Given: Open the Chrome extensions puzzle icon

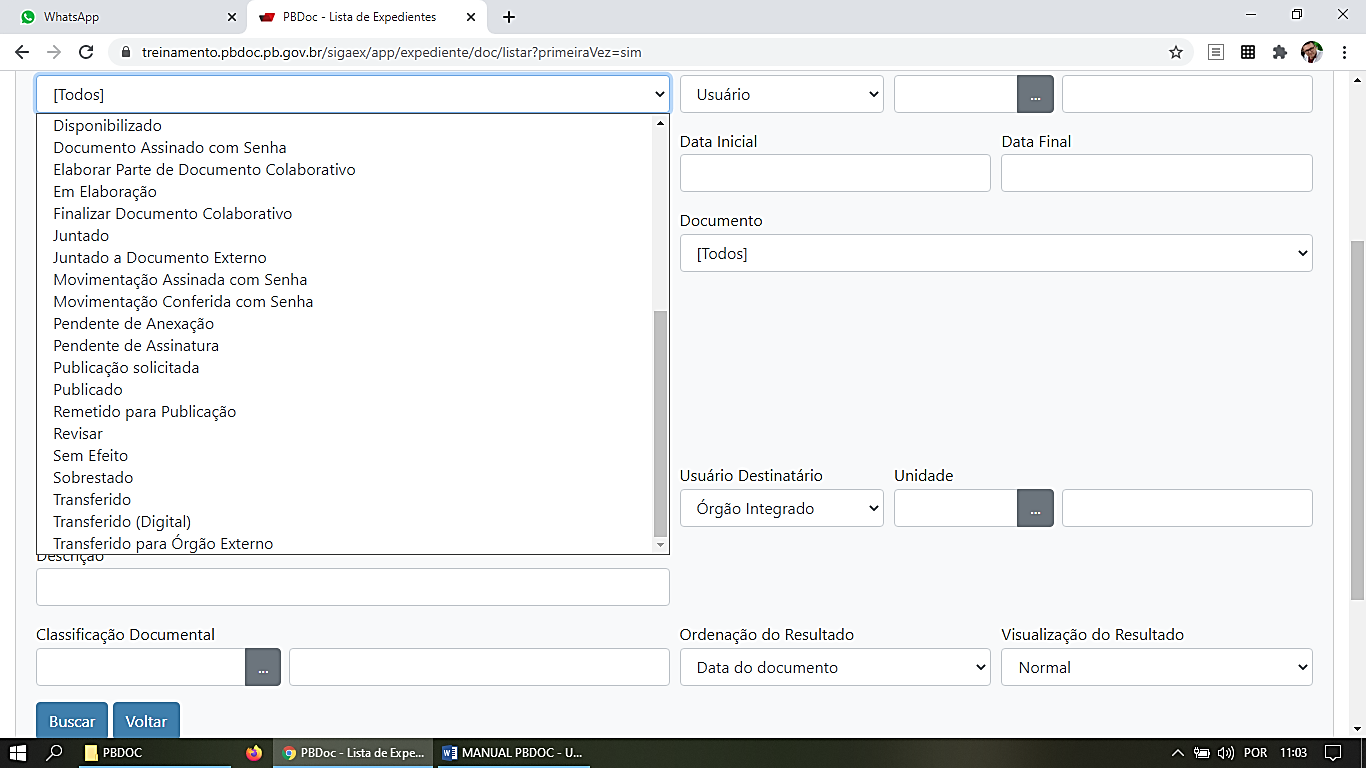Looking at the screenshot, I should pos(1279,52).
